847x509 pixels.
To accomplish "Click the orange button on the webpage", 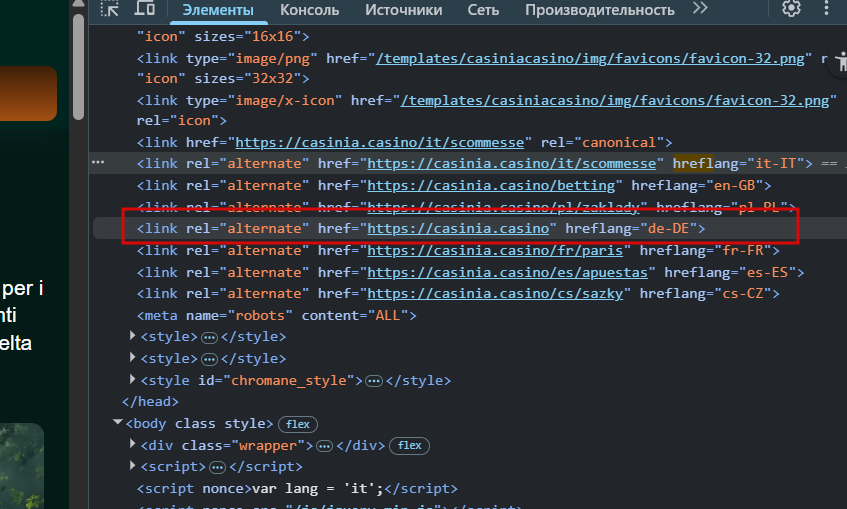I will pyautogui.click(x=28, y=93).
